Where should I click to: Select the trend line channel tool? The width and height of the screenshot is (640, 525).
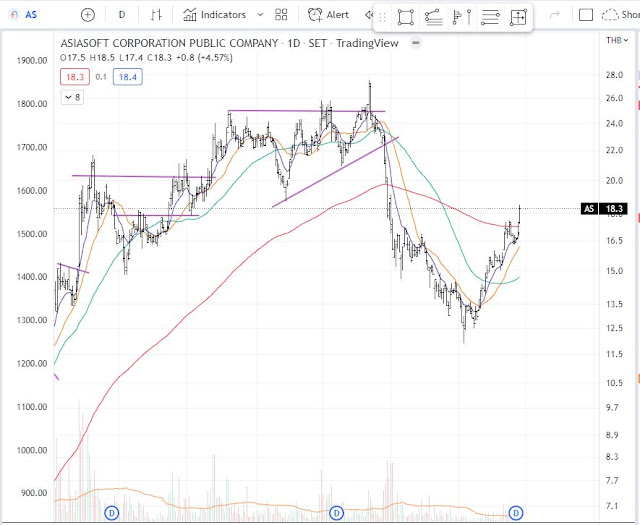pyautogui.click(x=433, y=17)
